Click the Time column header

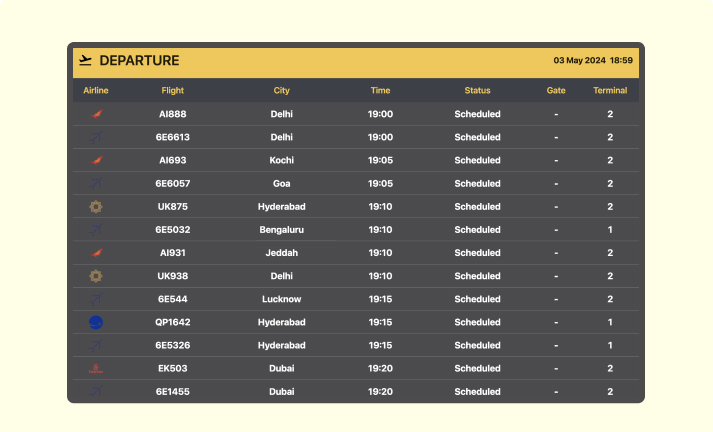381,90
